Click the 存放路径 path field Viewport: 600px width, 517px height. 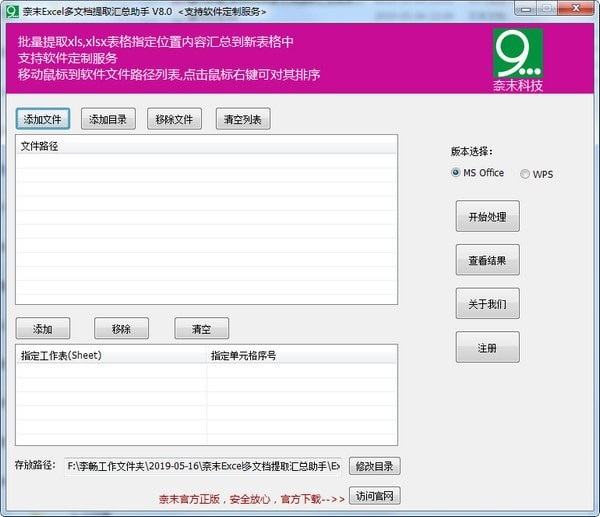pyautogui.click(x=203, y=466)
